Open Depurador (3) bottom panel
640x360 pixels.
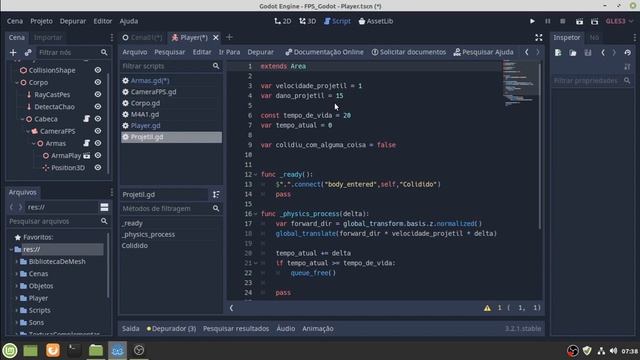coord(171,329)
